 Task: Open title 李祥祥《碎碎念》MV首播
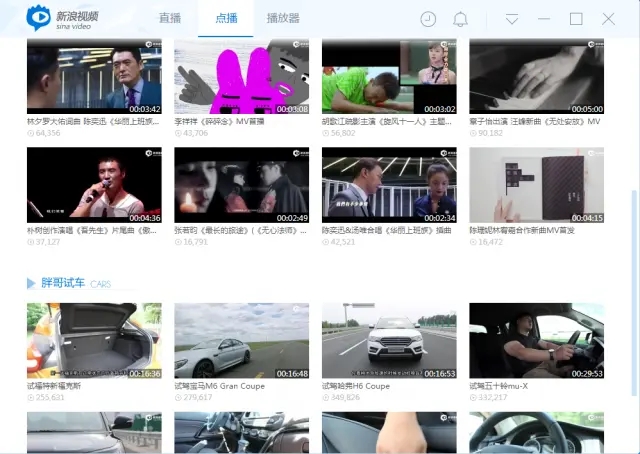[x=219, y=121]
